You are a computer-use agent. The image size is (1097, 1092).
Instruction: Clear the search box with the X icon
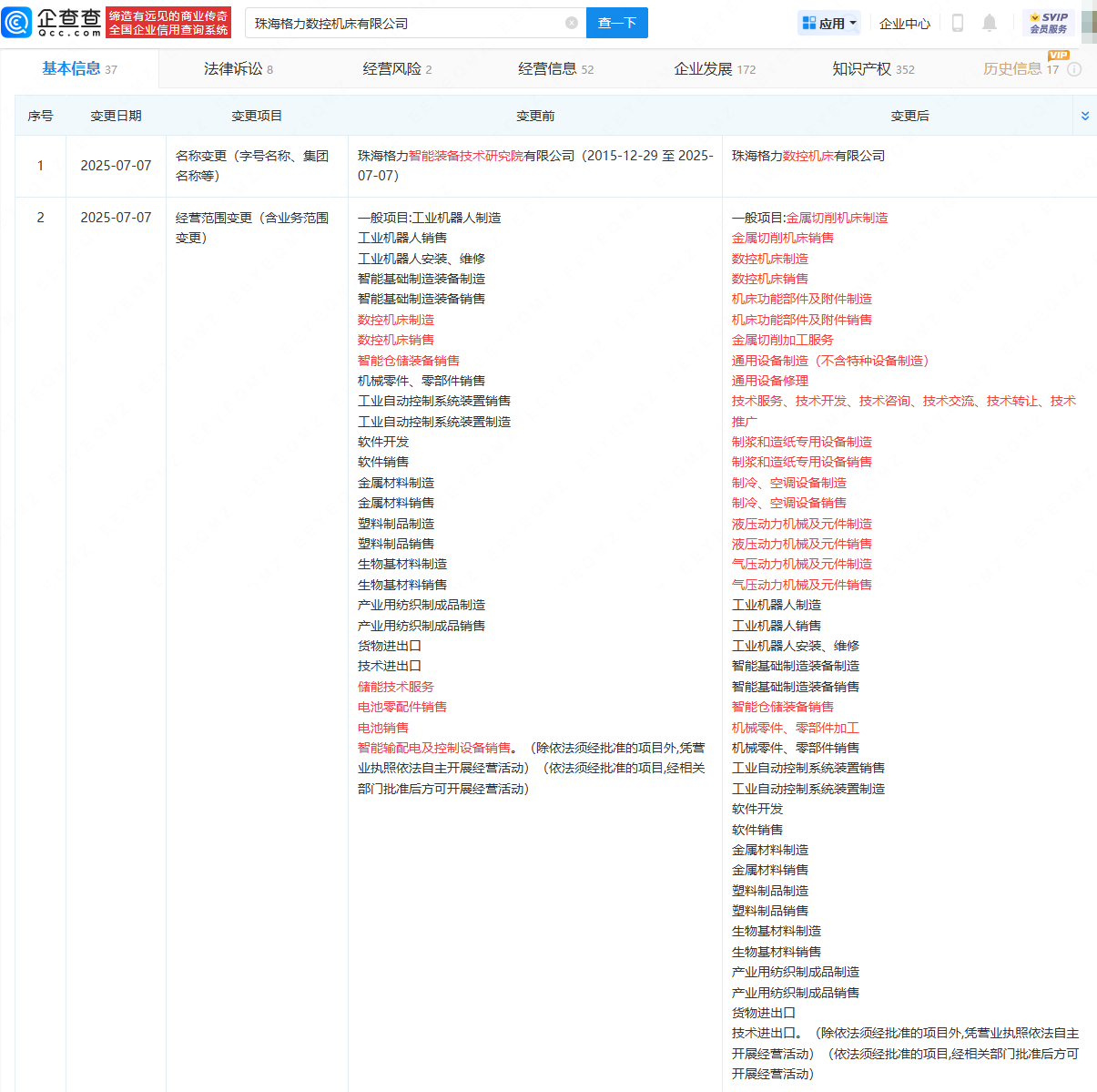572,23
